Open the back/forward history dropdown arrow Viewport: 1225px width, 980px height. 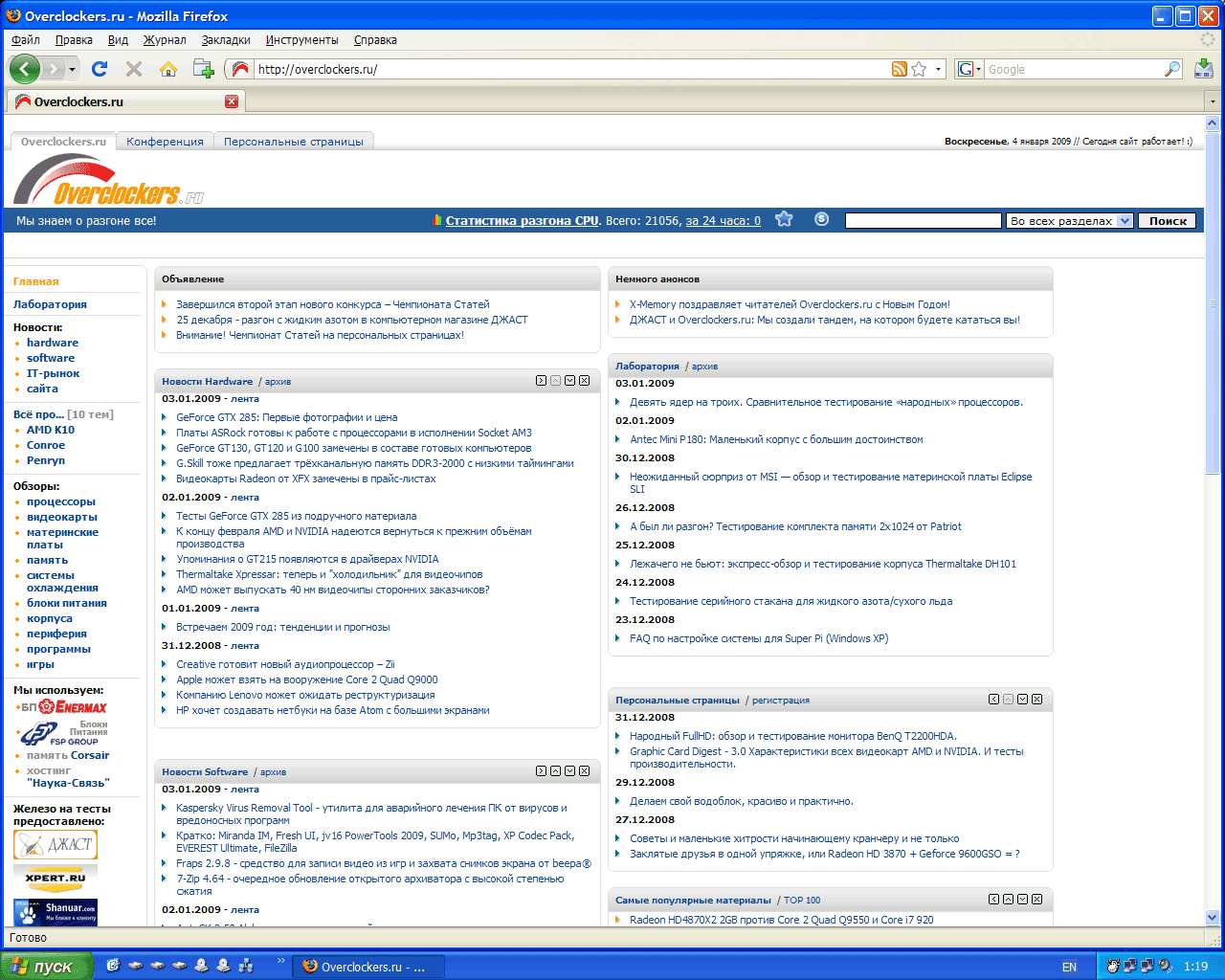point(74,69)
